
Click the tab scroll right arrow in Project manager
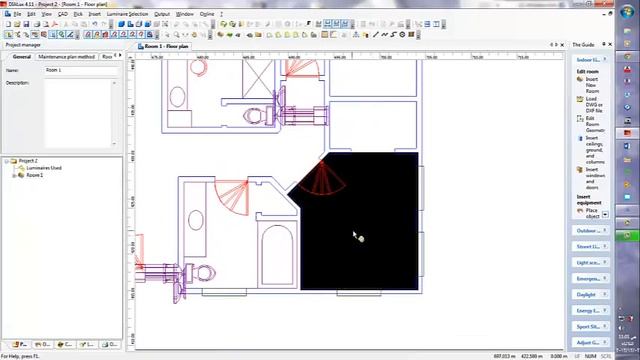[x=120, y=55]
